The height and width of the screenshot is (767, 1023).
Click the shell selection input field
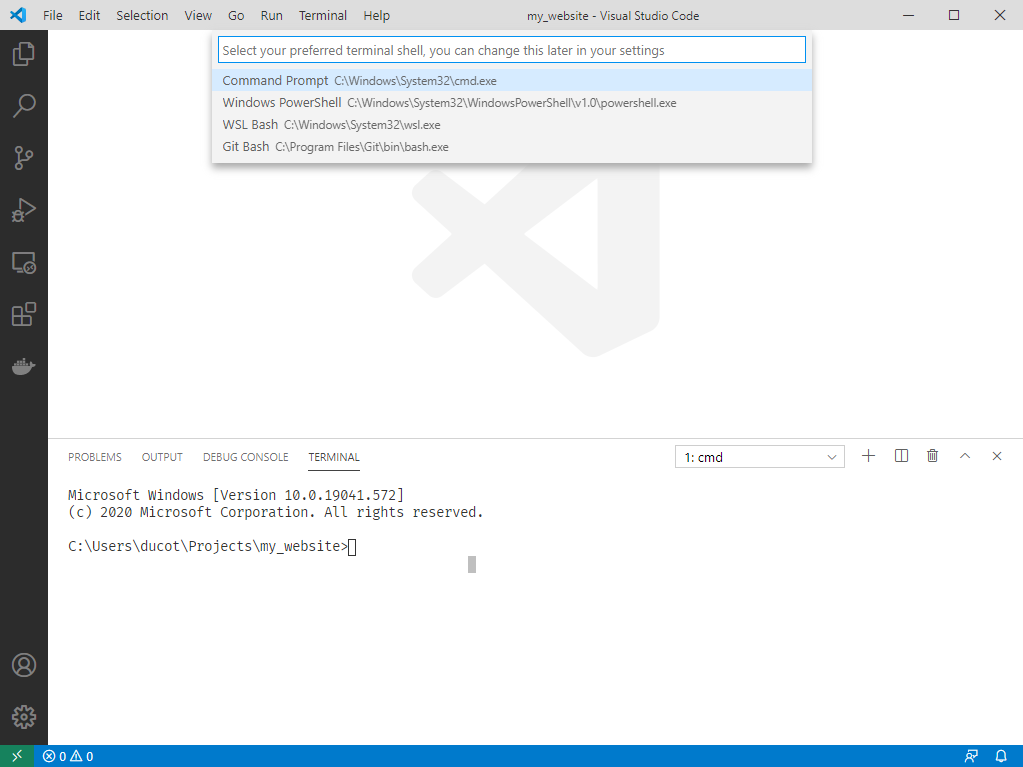click(511, 49)
